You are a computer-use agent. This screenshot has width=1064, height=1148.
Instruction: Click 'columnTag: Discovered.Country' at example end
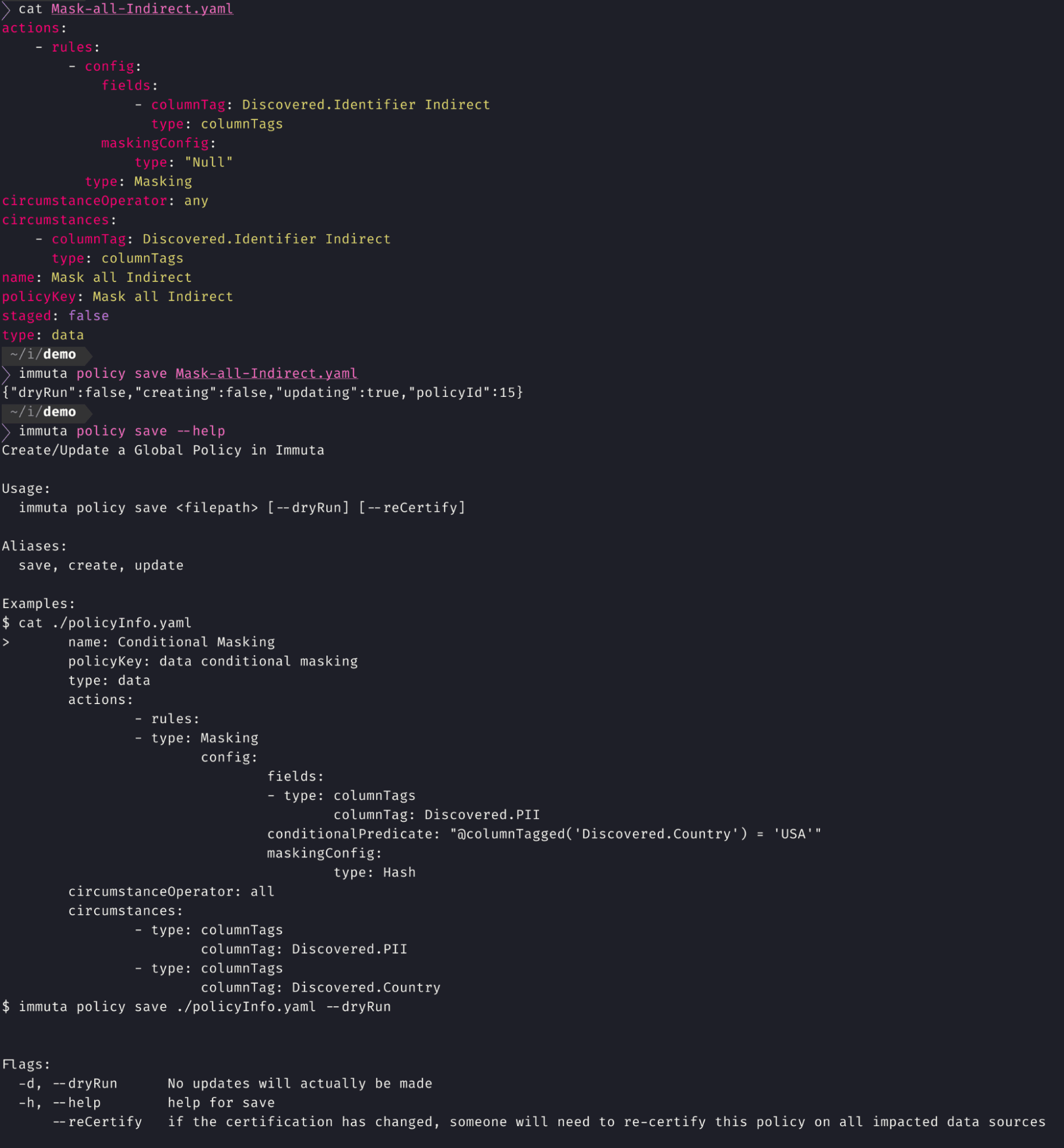click(x=321, y=987)
